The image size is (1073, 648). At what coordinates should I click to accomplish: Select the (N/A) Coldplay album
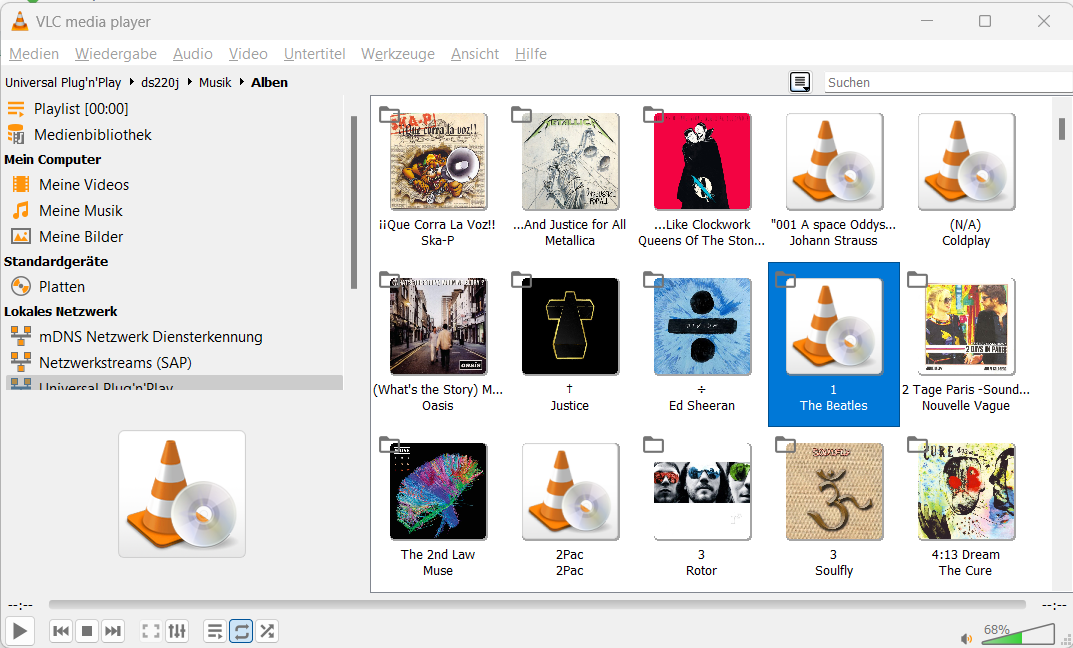click(x=966, y=179)
